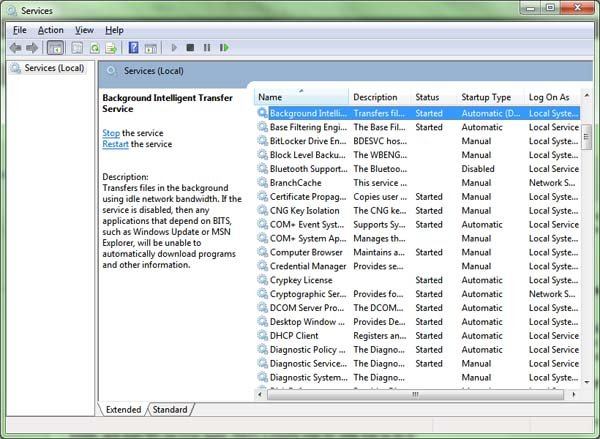This screenshot has height=439, width=600.
Task: Select the COM+ System Application service name
Action: 308,238
